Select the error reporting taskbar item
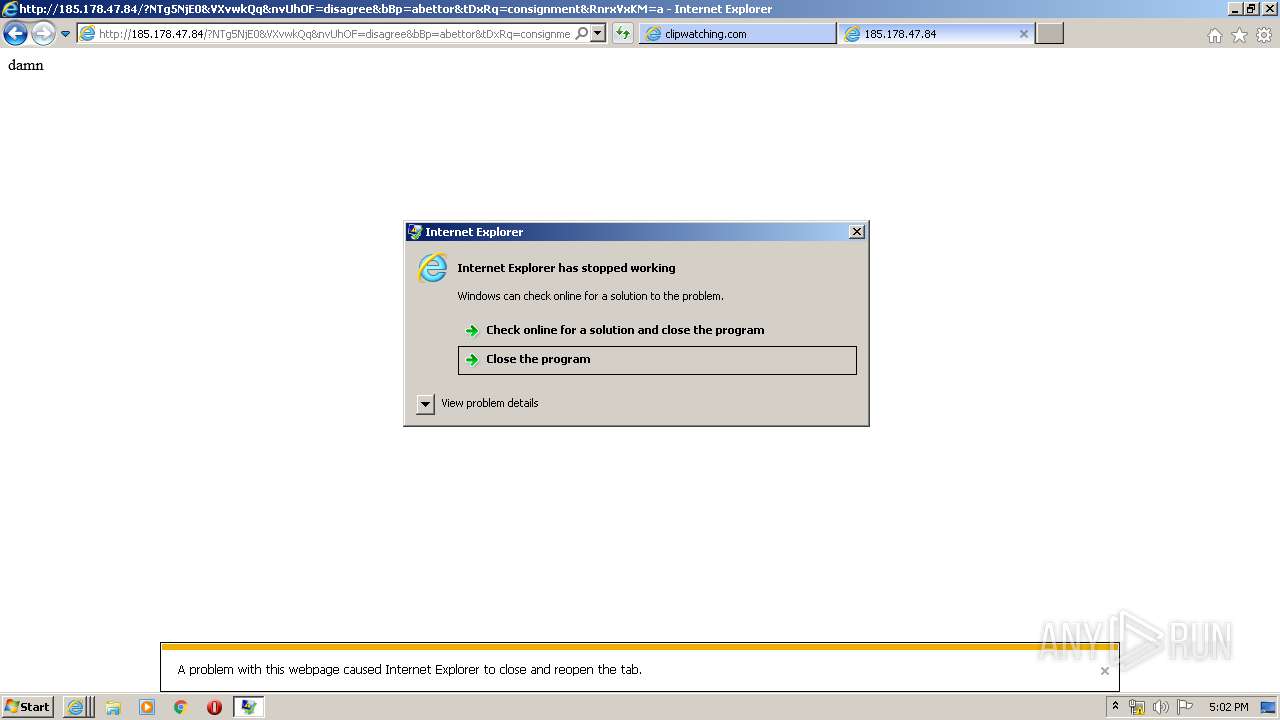Image resolution: width=1280 pixels, height=720 pixels. point(248,707)
